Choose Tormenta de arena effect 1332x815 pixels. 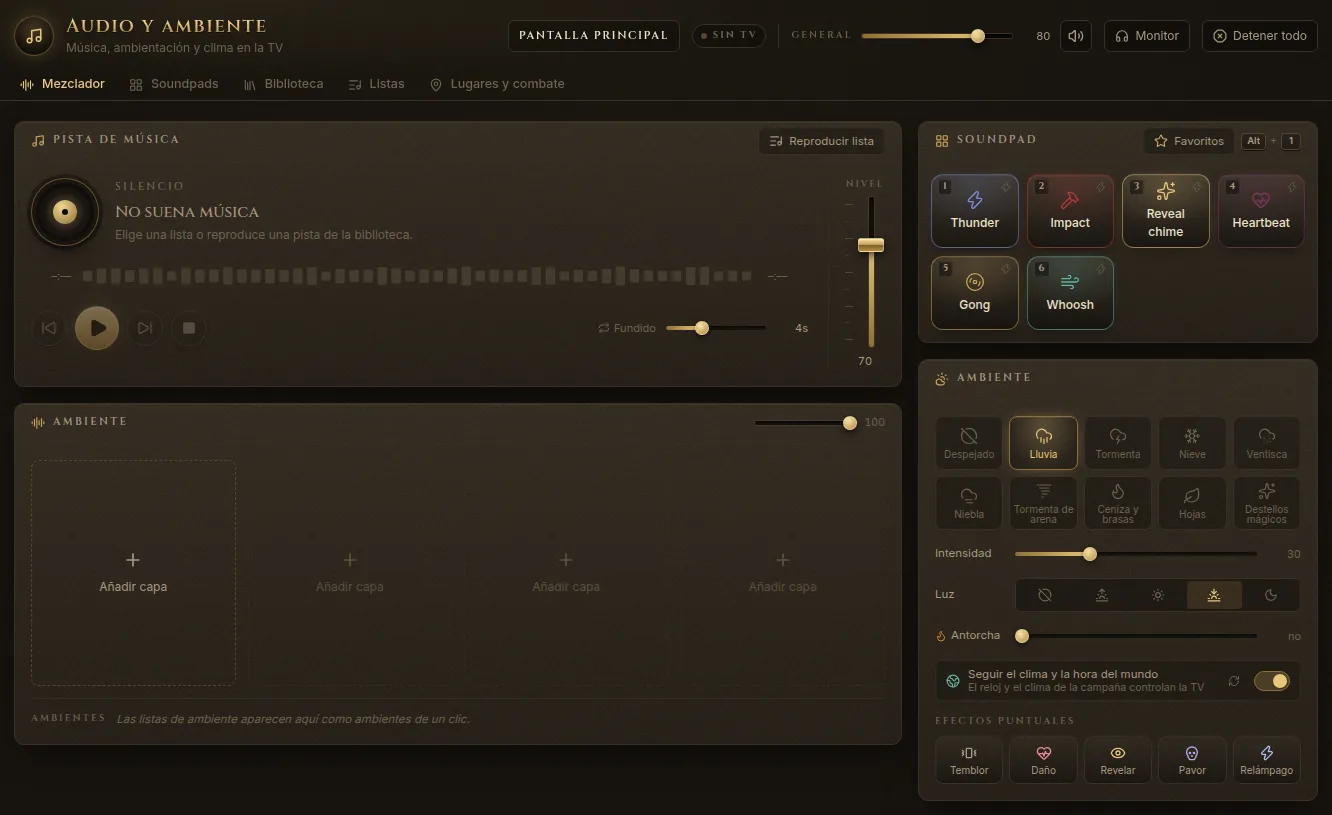[1043, 503]
